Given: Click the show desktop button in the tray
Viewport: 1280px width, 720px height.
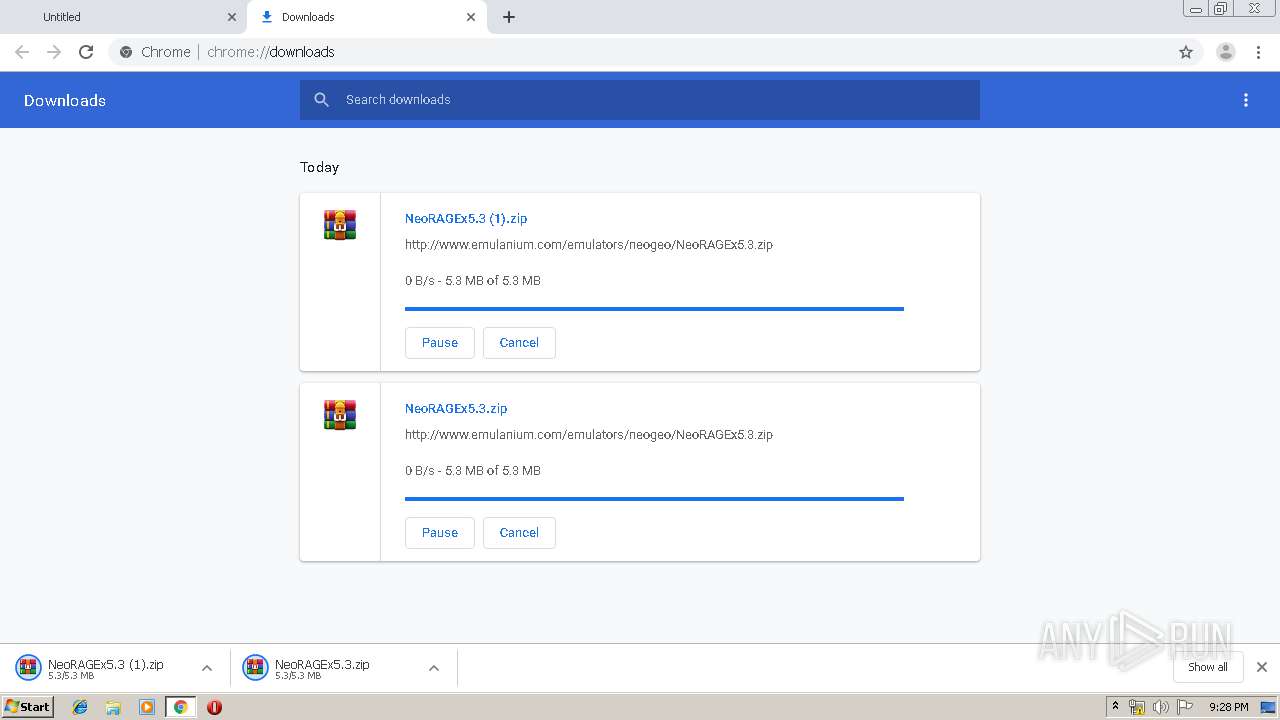Looking at the screenshot, I should 1268,707.
